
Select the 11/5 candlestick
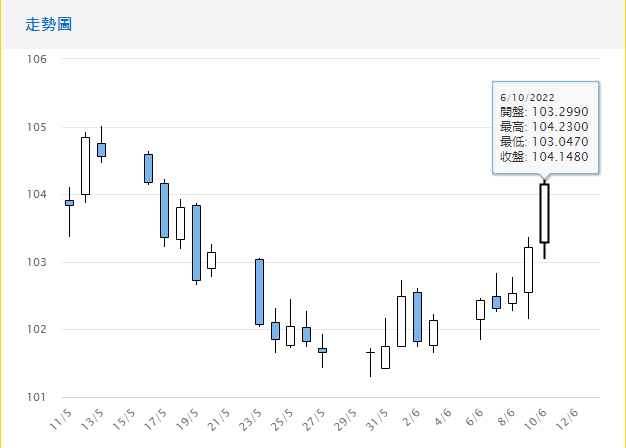pyautogui.click(x=69, y=203)
